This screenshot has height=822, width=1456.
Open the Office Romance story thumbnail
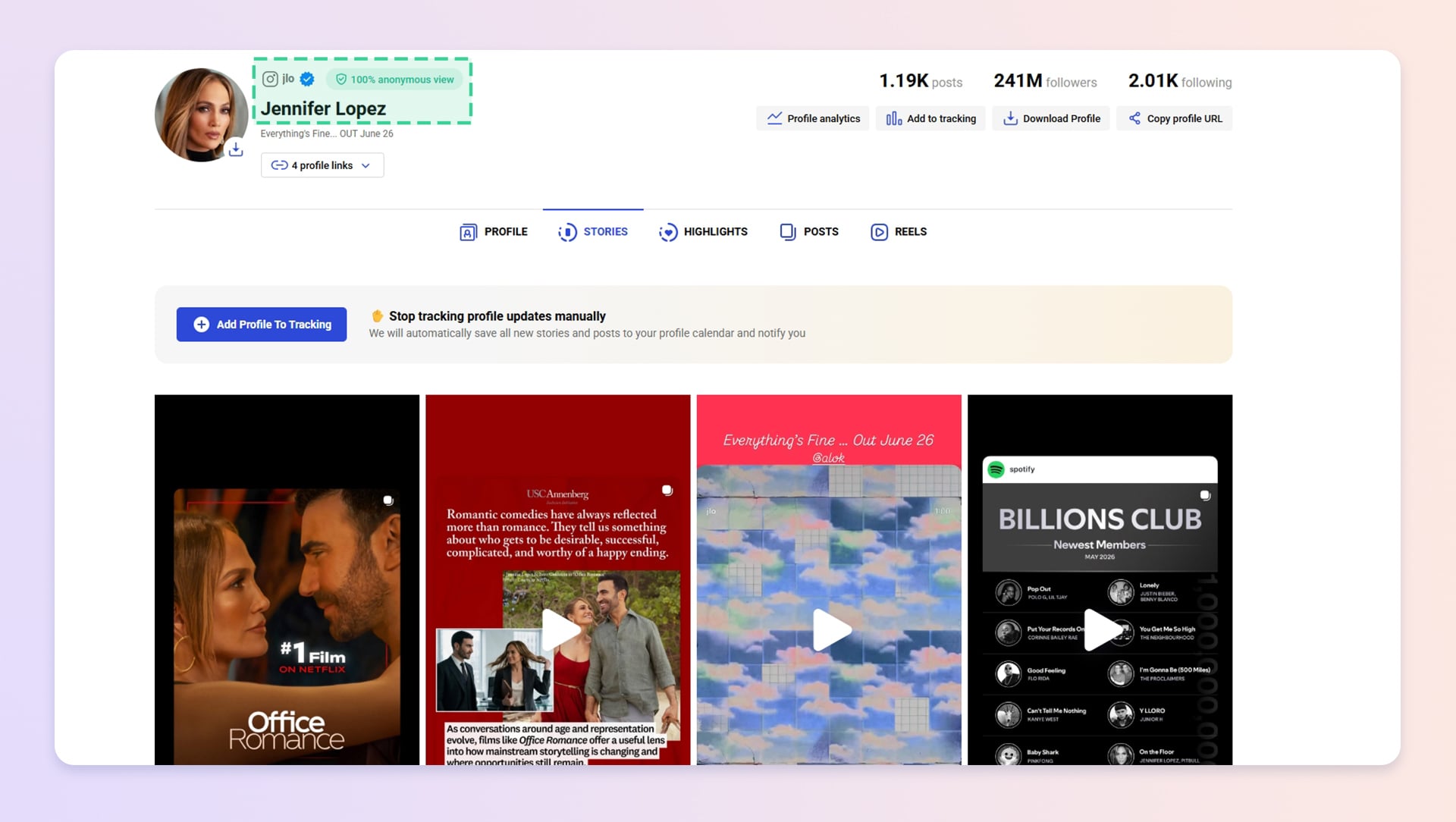[x=287, y=579]
